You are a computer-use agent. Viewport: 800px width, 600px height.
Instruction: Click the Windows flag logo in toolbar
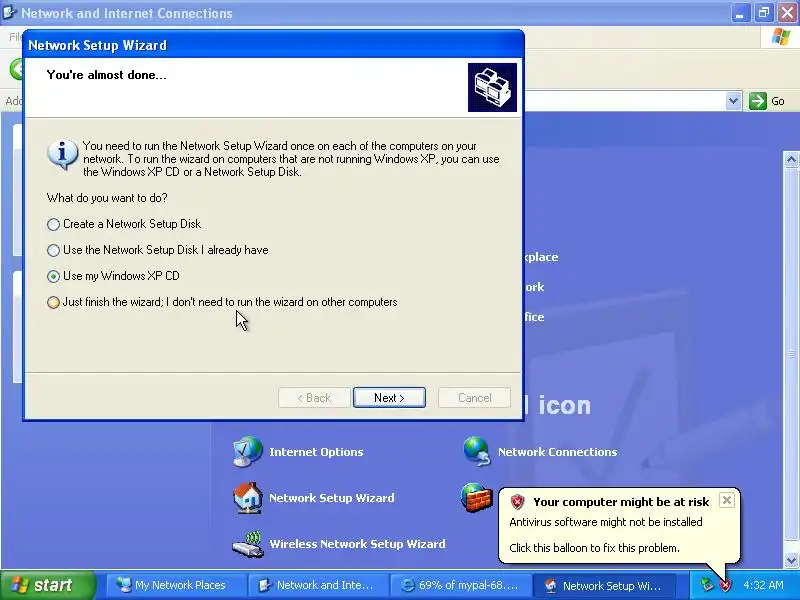(781, 37)
